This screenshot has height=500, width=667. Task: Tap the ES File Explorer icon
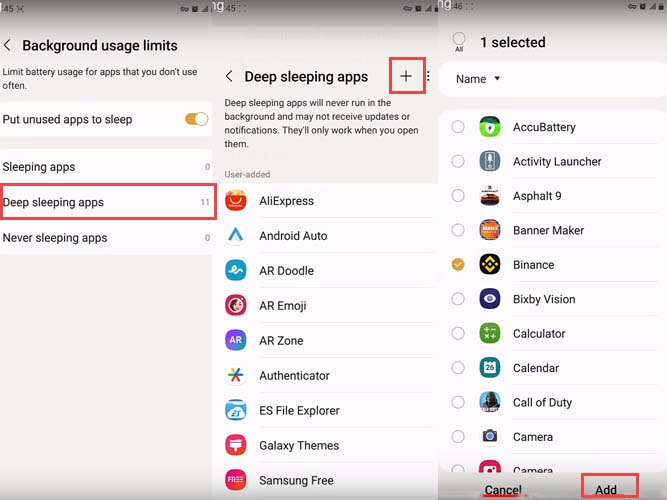click(236, 410)
